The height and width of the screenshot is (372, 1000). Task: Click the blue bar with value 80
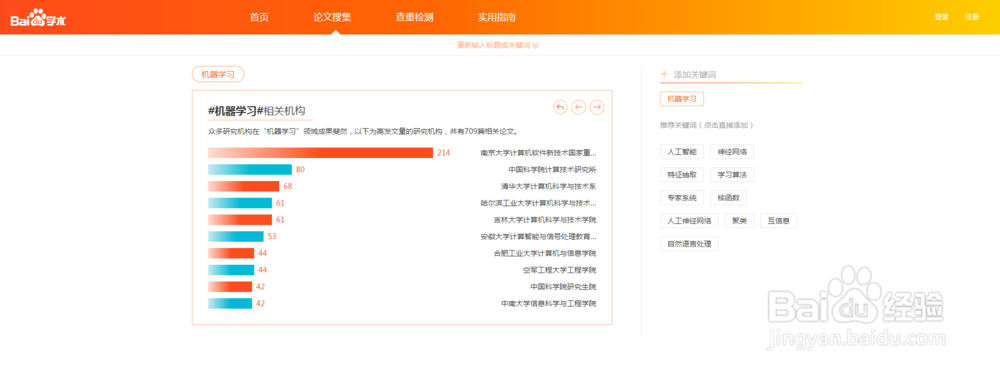tap(250, 169)
